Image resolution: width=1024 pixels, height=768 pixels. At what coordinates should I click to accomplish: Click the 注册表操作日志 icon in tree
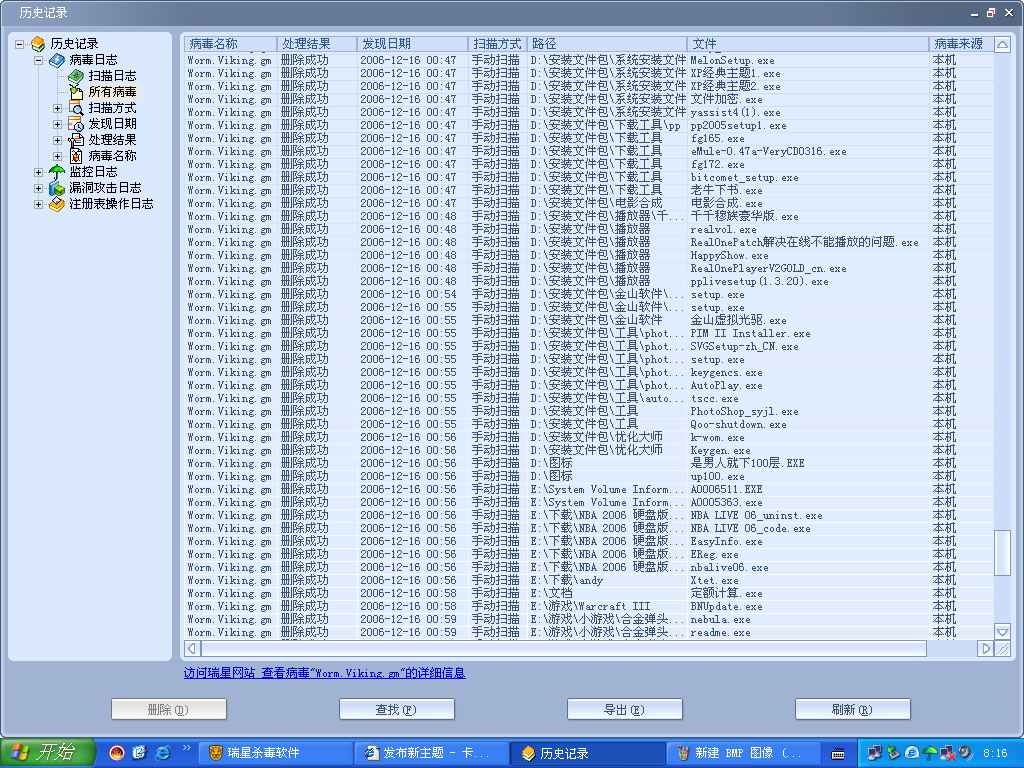[57, 204]
